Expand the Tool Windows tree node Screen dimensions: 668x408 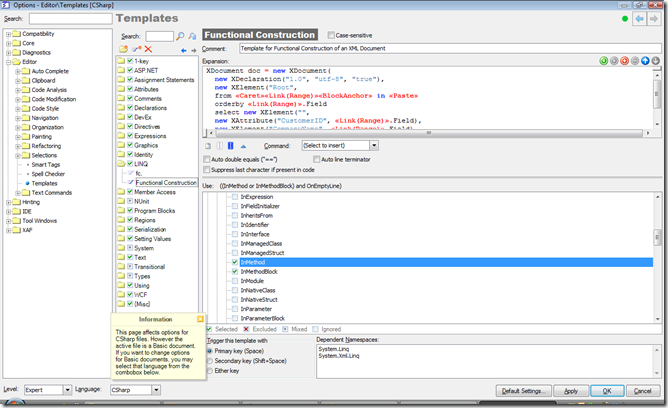point(9,221)
